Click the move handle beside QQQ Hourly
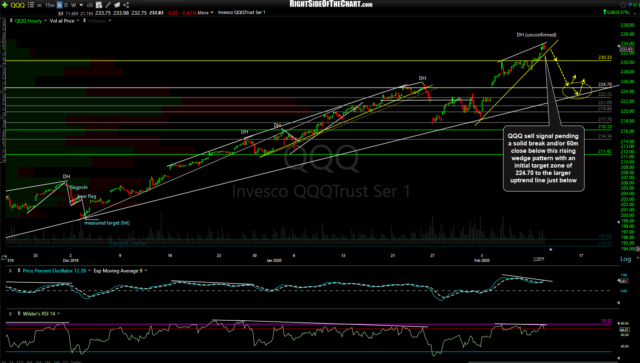This screenshot has width=640, height=363. [11, 20]
